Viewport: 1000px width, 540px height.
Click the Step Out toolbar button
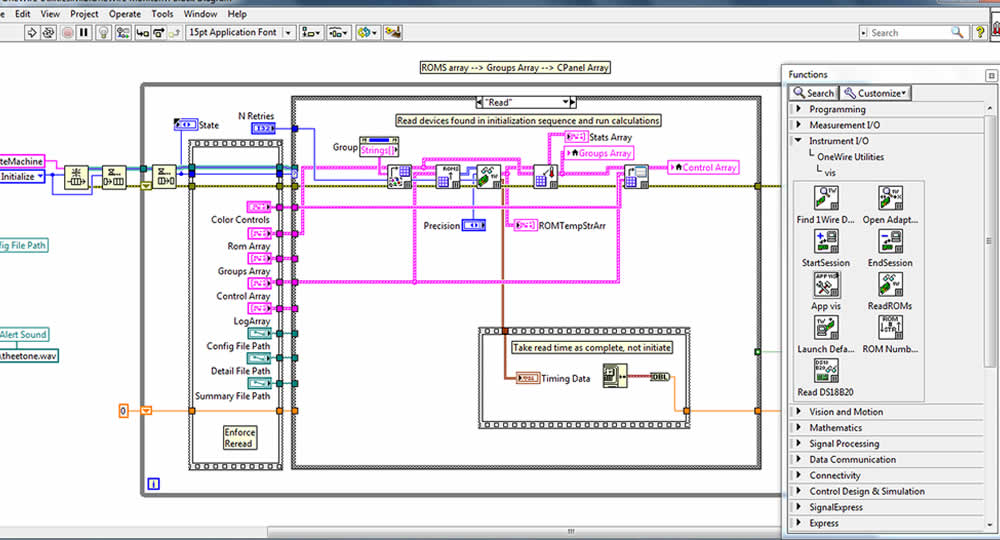(x=174, y=33)
